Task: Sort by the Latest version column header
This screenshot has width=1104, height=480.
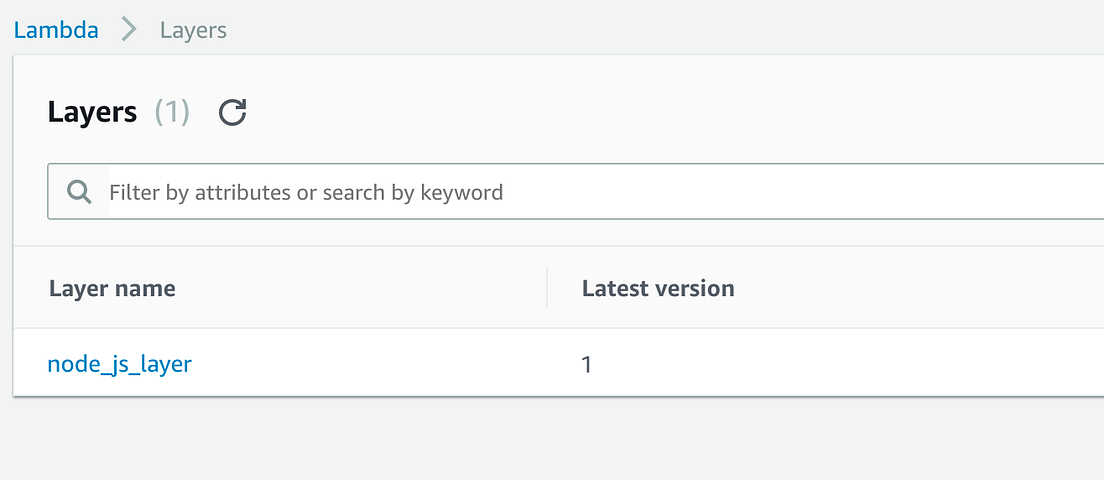Action: pyautogui.click(x=658, y=288)
